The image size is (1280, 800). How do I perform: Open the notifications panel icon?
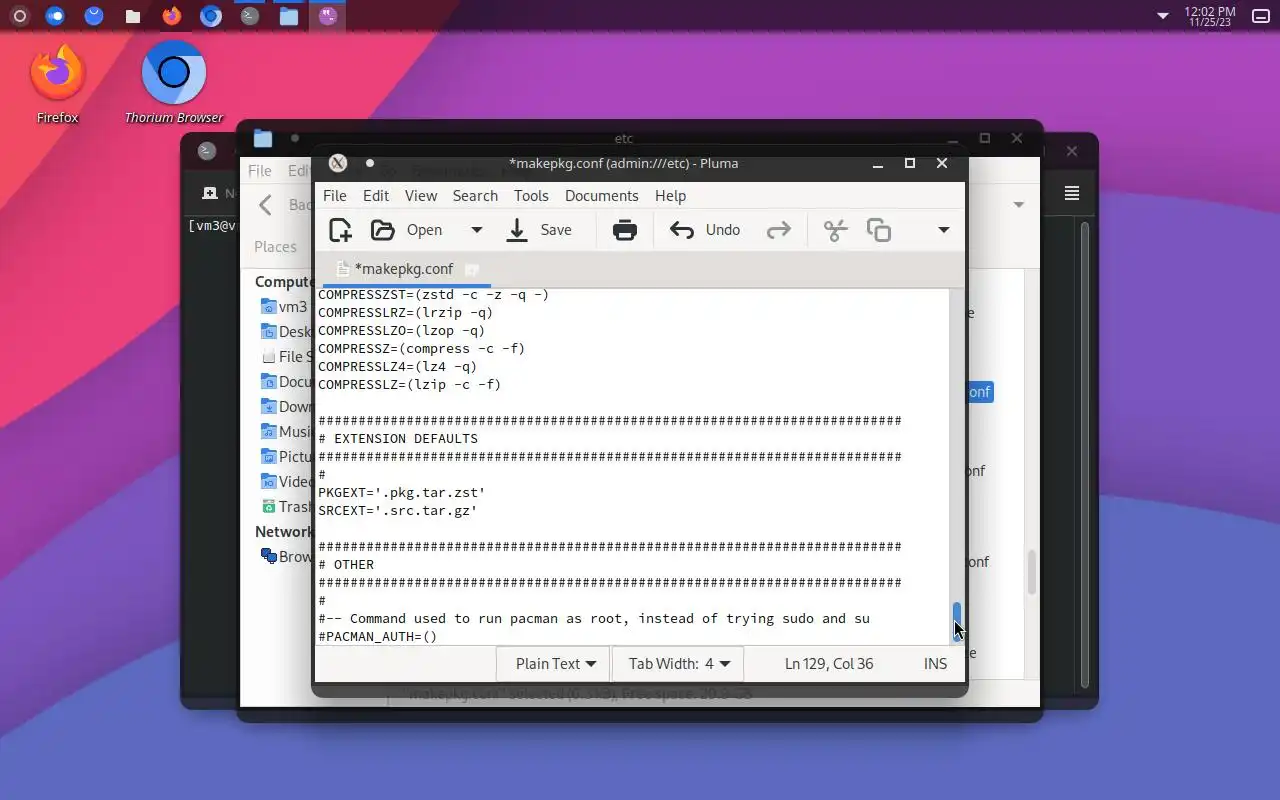(1260, 16)
